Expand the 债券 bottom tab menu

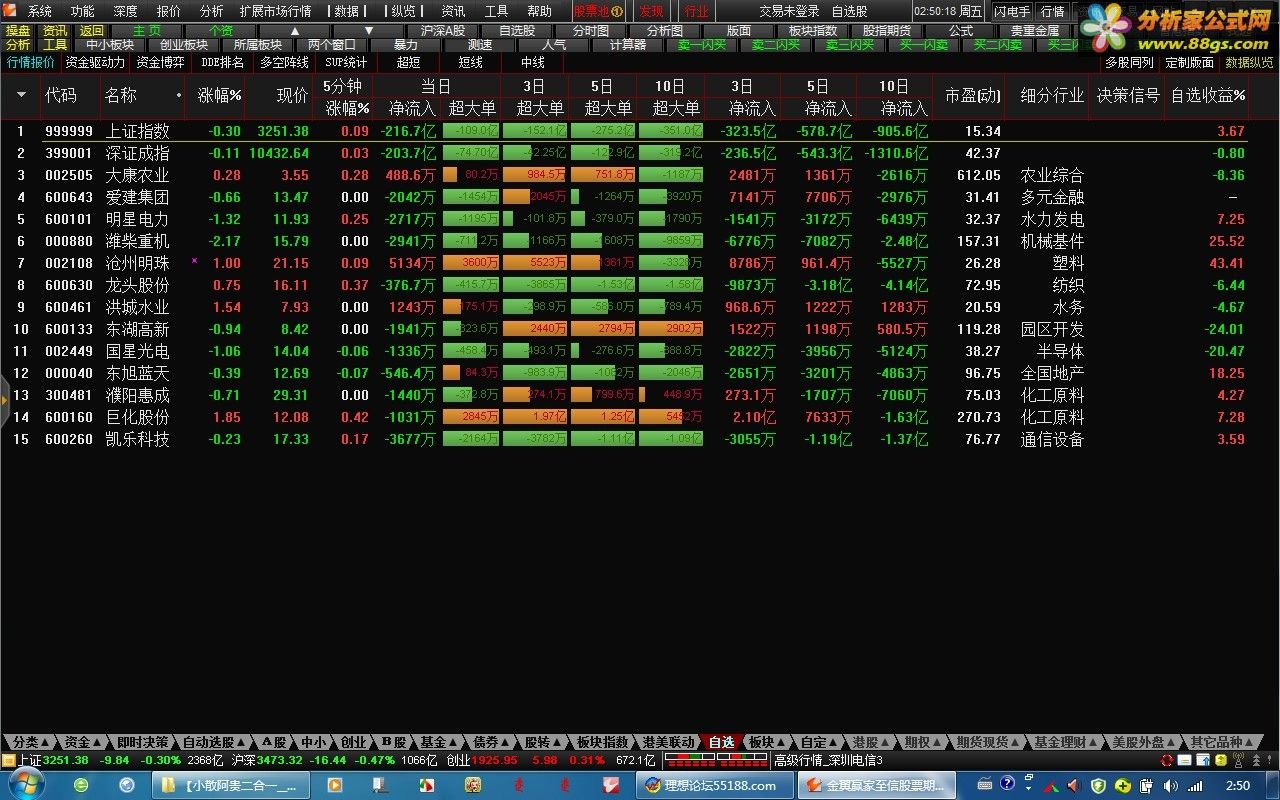(x=492, y=742)
